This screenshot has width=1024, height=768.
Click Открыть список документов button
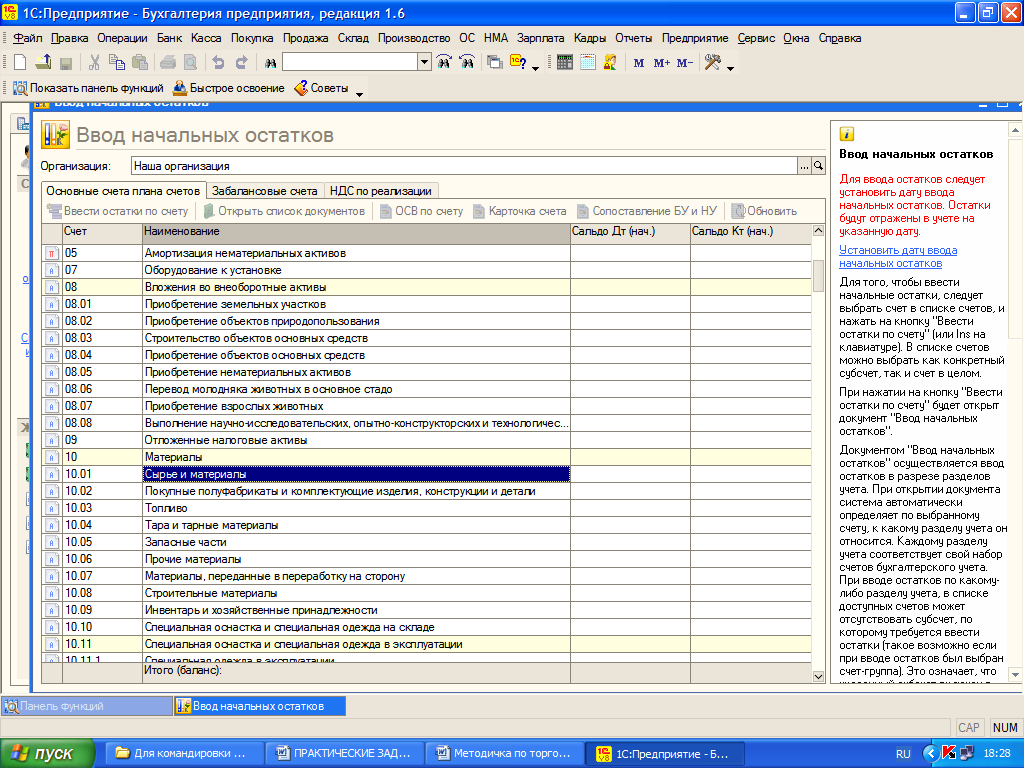tap(284, 211)
